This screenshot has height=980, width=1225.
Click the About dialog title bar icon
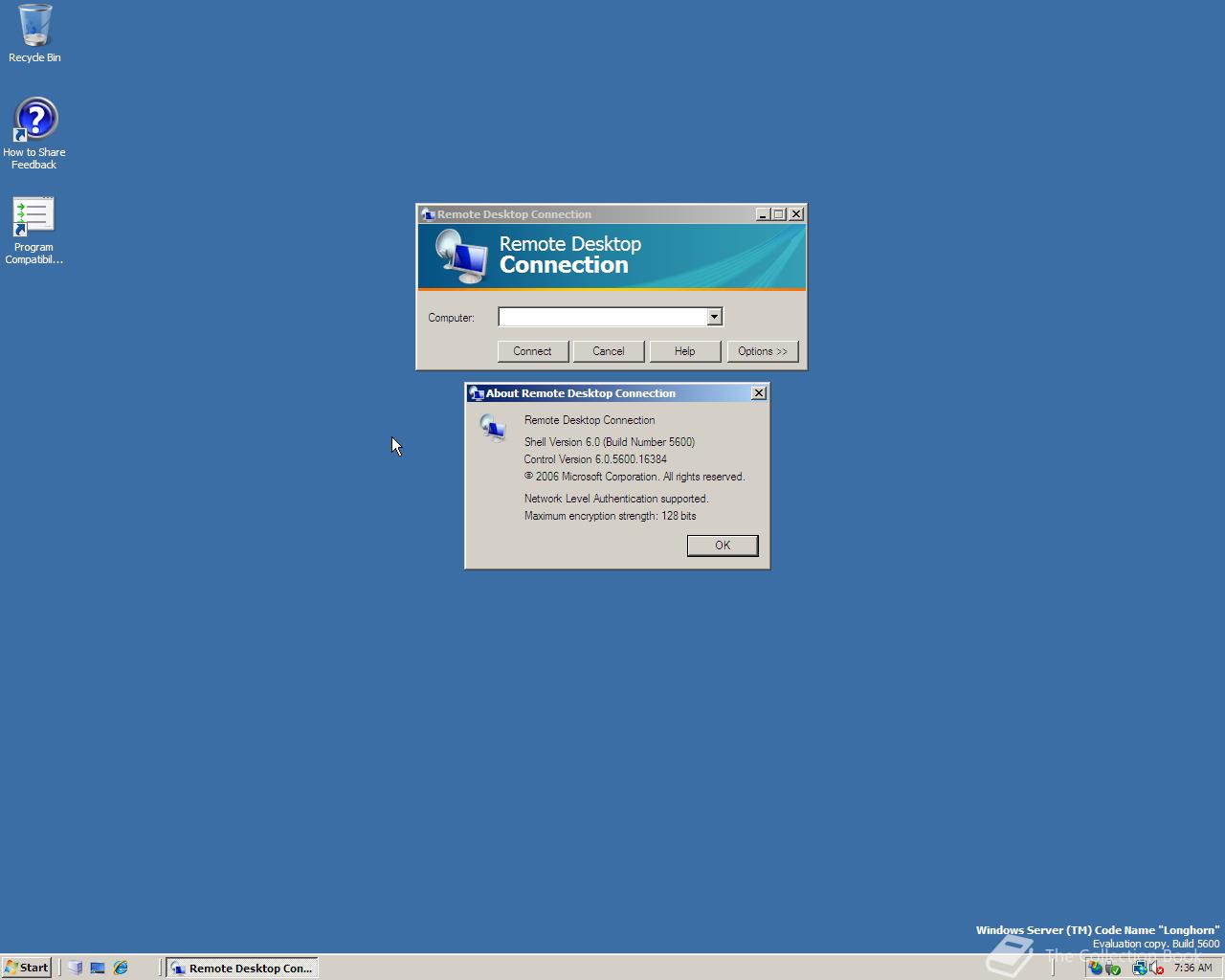pos(477,393)
